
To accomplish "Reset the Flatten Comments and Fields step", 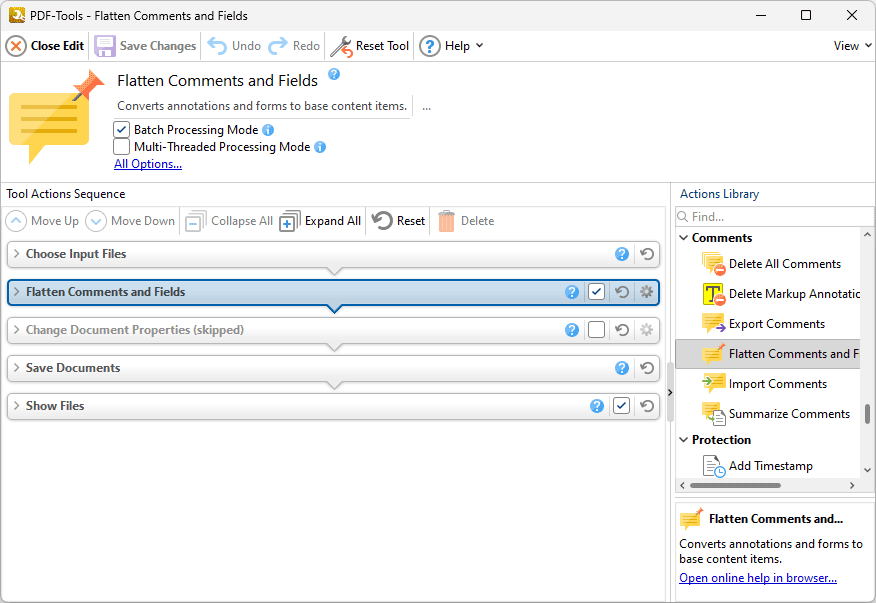I will [x=622, y=292].
